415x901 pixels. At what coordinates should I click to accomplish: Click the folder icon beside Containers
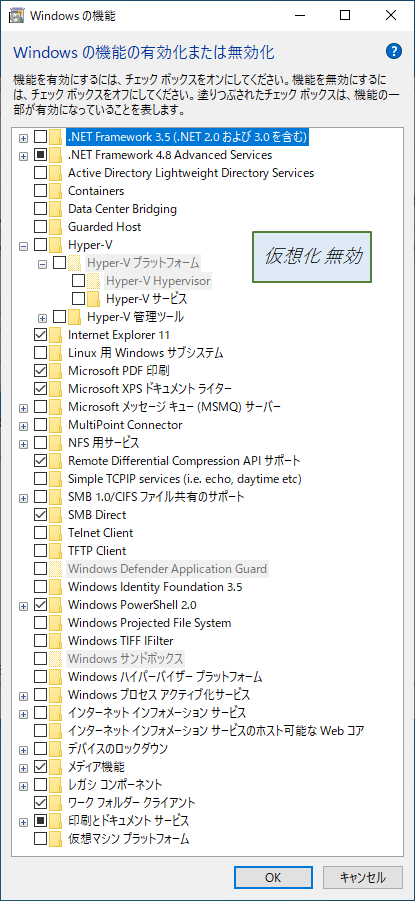tap(55, 191)
